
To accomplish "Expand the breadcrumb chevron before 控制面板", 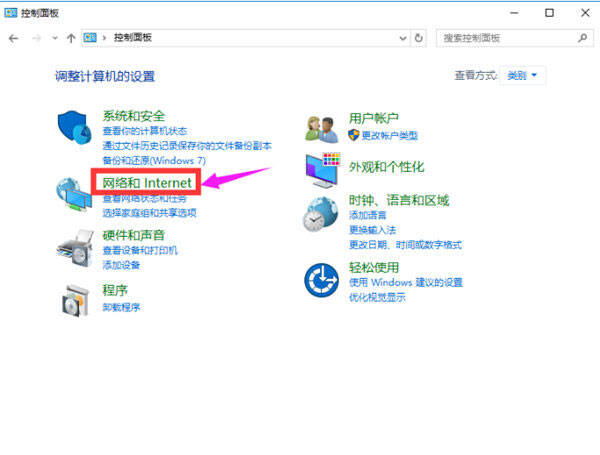I will pyautogui.click(x=104, y=38).
